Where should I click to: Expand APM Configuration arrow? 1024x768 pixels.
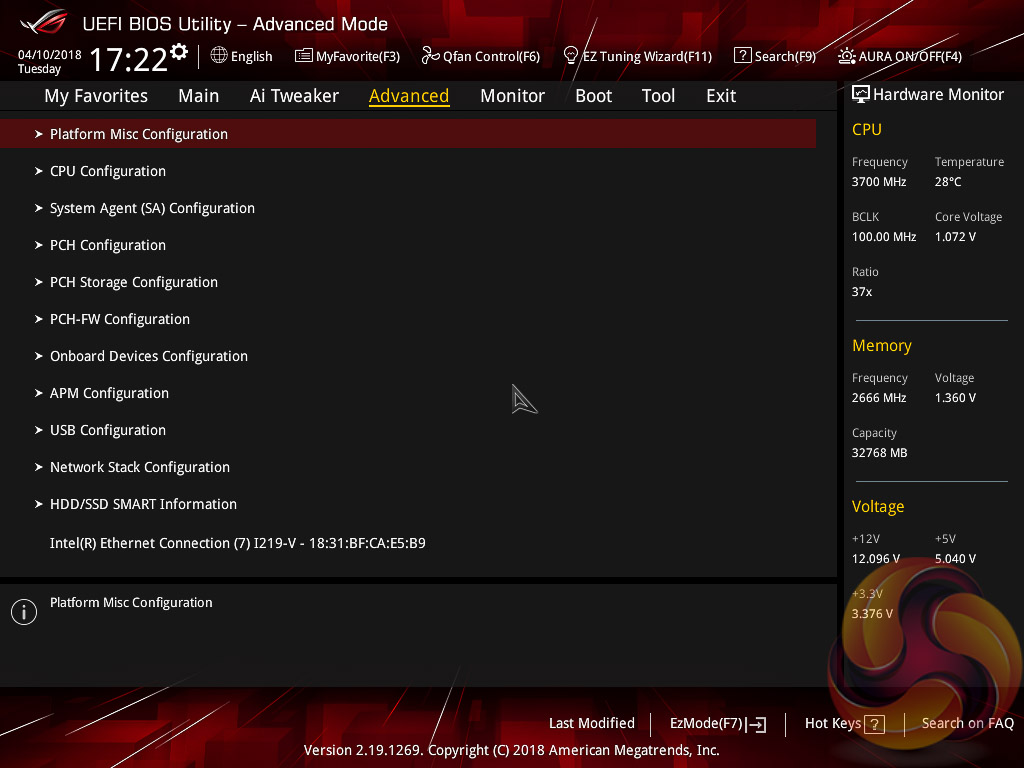point(39,393)
